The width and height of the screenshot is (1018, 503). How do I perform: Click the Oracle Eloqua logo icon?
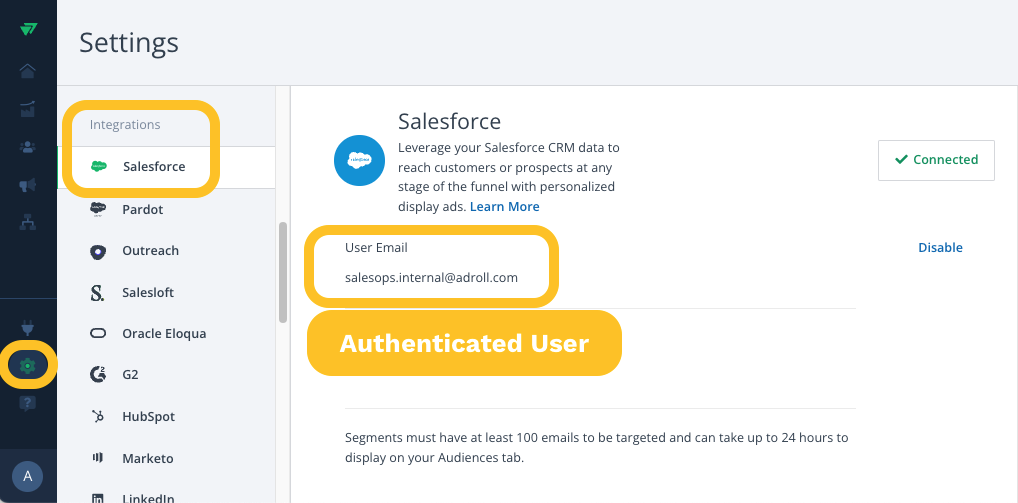point(98,334)
